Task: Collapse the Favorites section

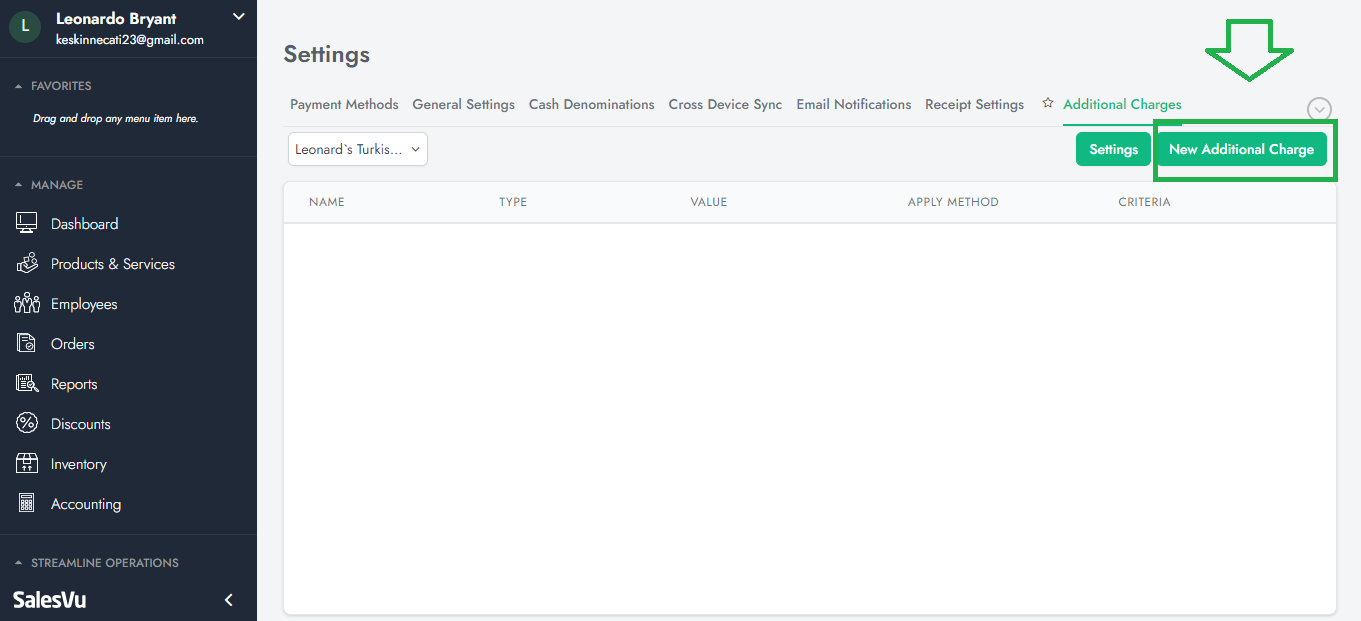Action: (x=18, y=86)
